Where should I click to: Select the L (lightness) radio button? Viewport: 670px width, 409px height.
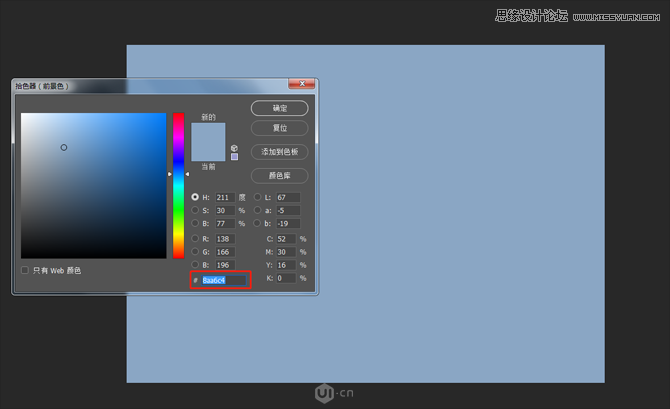point(257,197)
